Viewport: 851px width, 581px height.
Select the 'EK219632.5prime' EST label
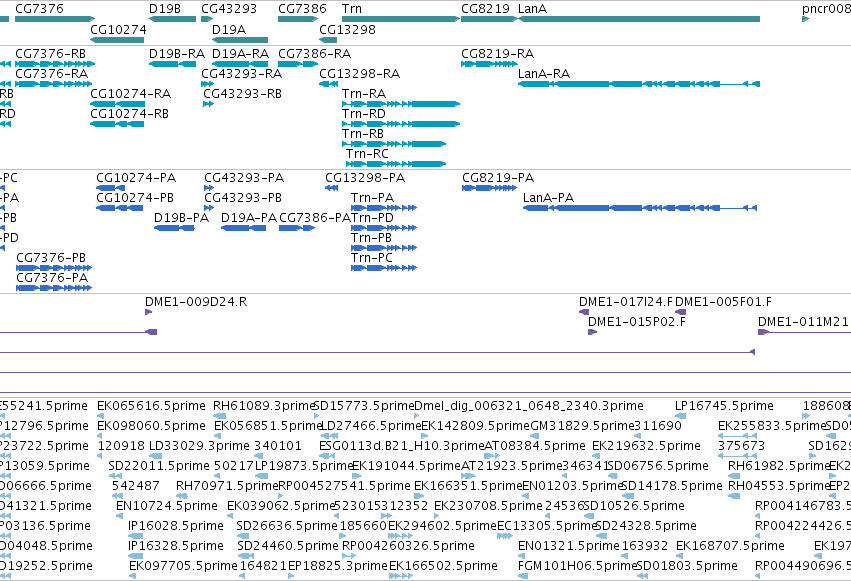coord(646,446)
